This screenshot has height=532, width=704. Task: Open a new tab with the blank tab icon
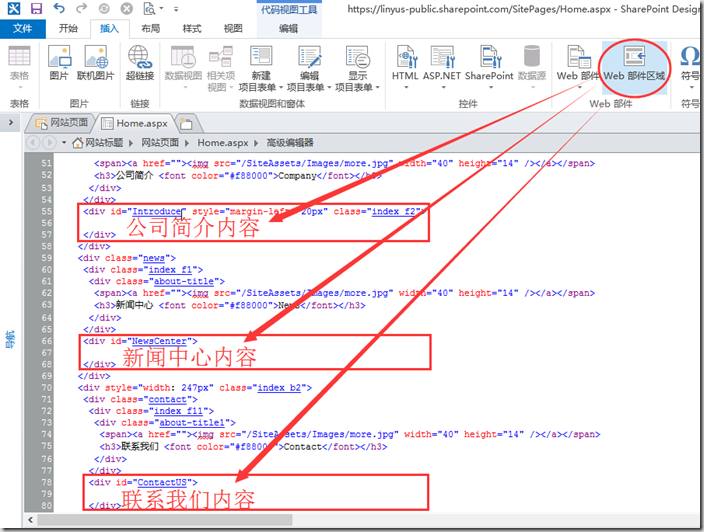coord(186,124)
